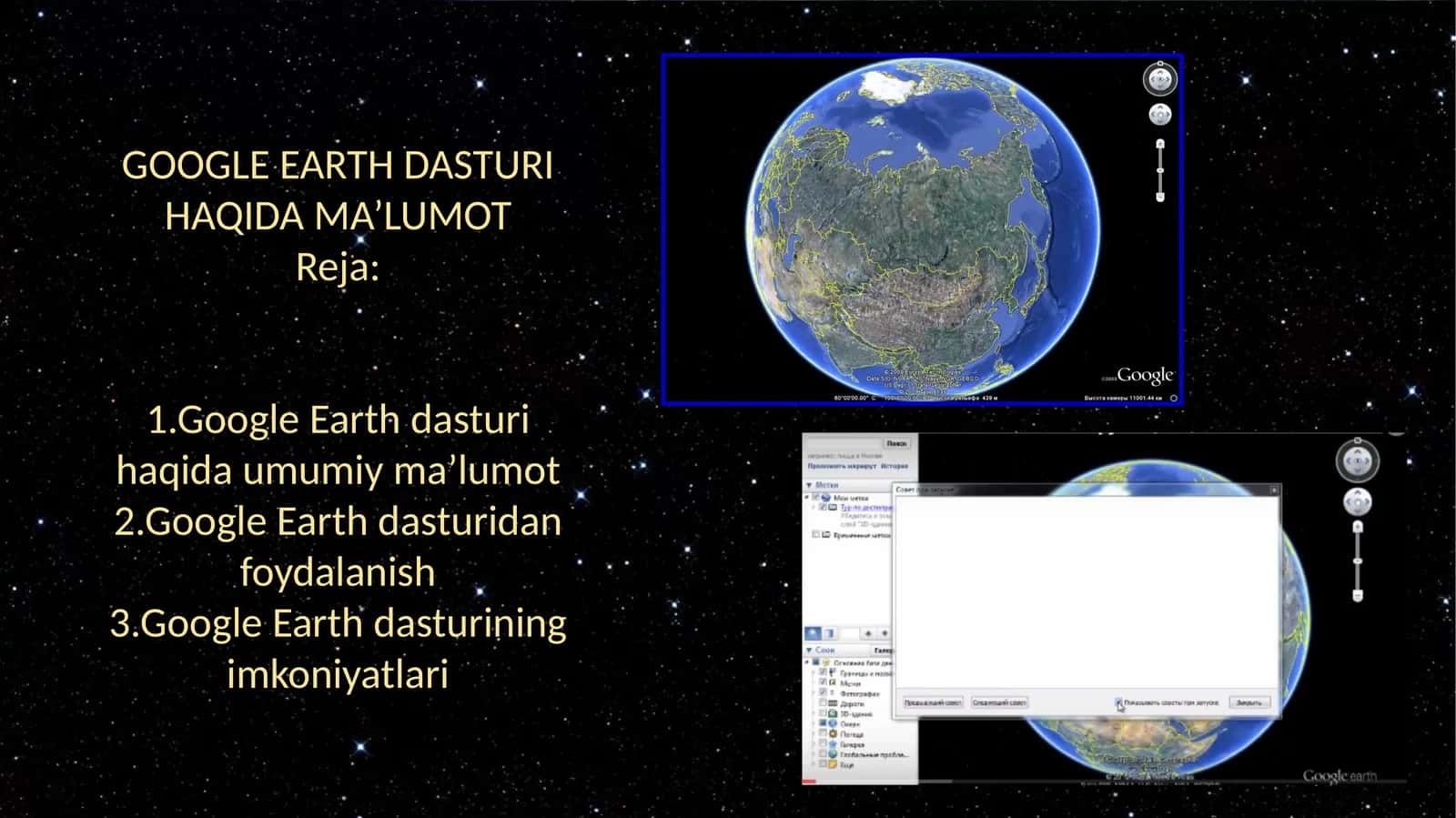This screenshot has height=818, width=1456.
Task: Click the folder icon beside Временные метки
Action: click(x=826, y=535)
